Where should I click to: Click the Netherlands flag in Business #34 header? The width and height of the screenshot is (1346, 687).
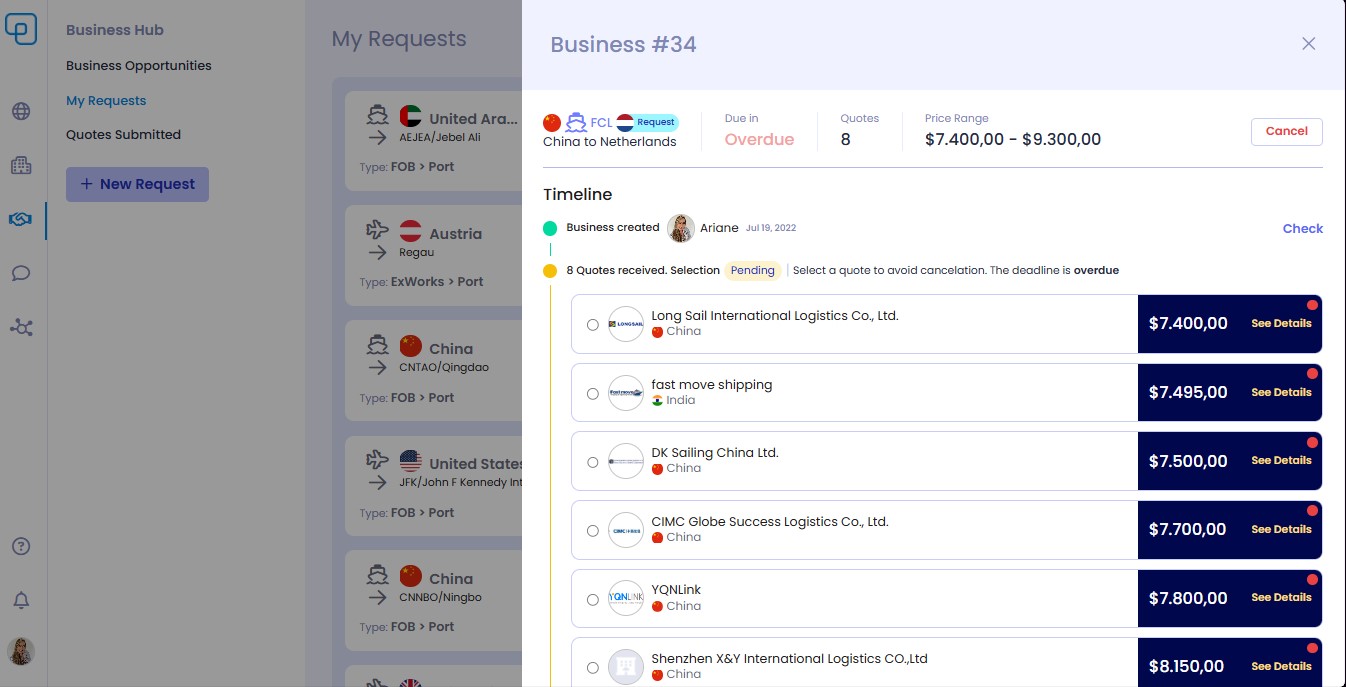click(x=625, y=122)
